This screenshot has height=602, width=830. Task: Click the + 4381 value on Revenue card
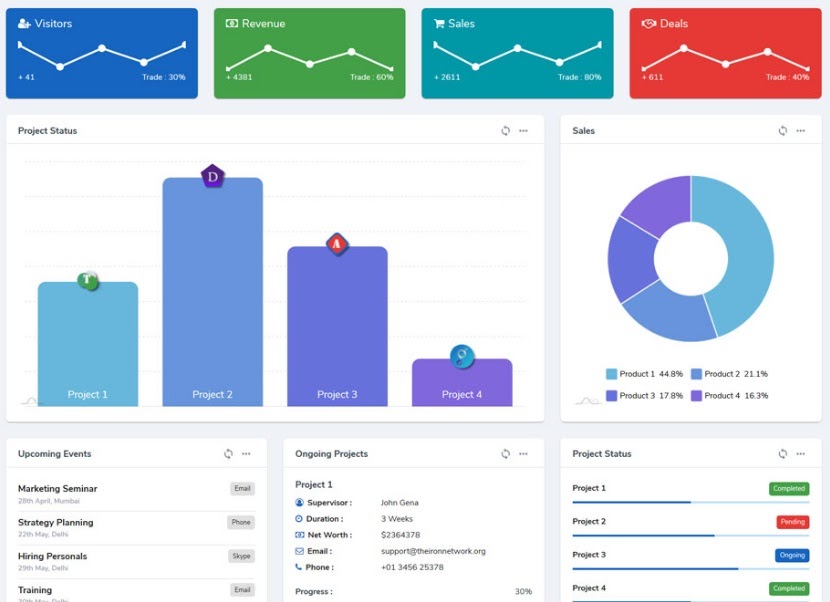click(x=239, y=77)
